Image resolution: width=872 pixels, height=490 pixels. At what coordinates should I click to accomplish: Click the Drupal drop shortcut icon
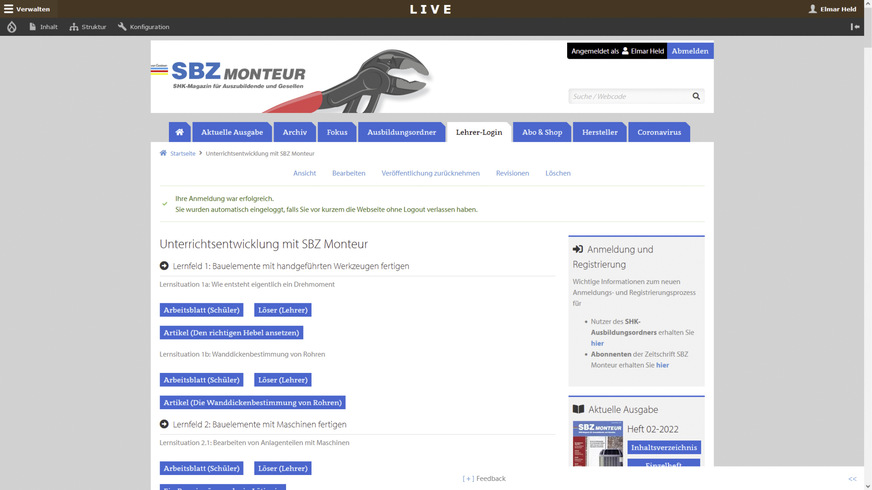pyautogui.click(x=11, y=27)
